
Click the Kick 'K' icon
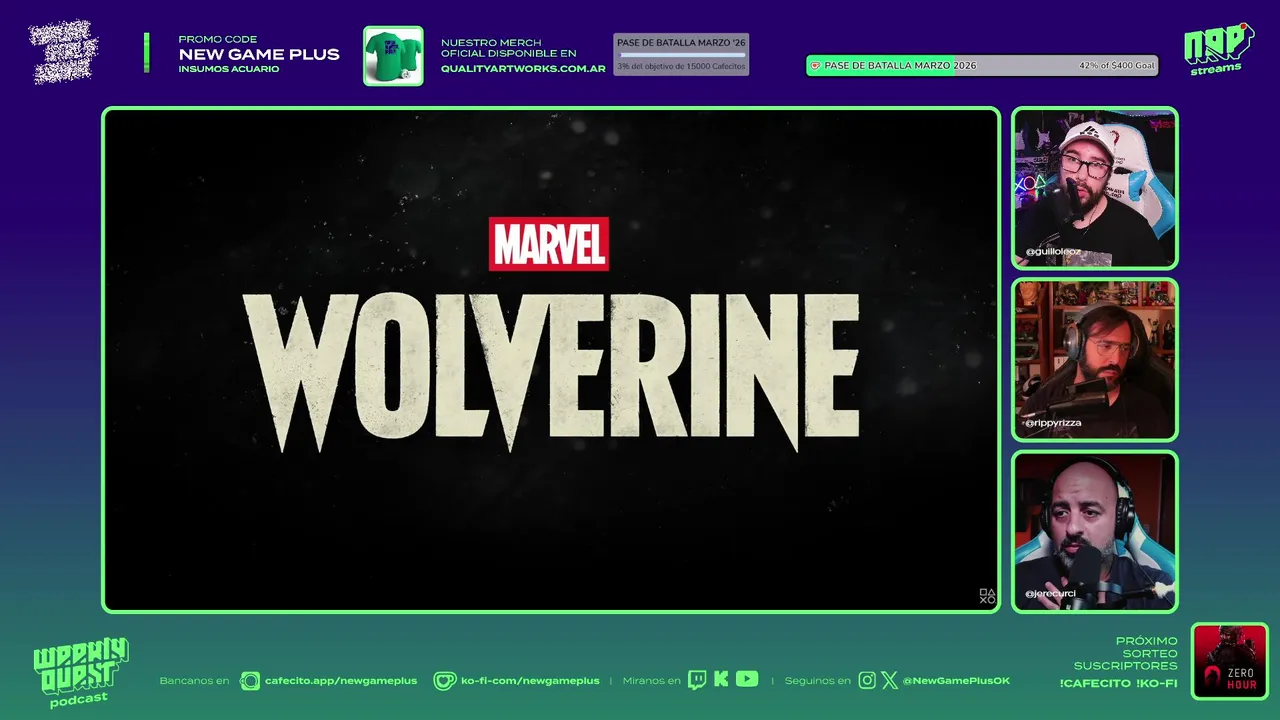point(722,680)
